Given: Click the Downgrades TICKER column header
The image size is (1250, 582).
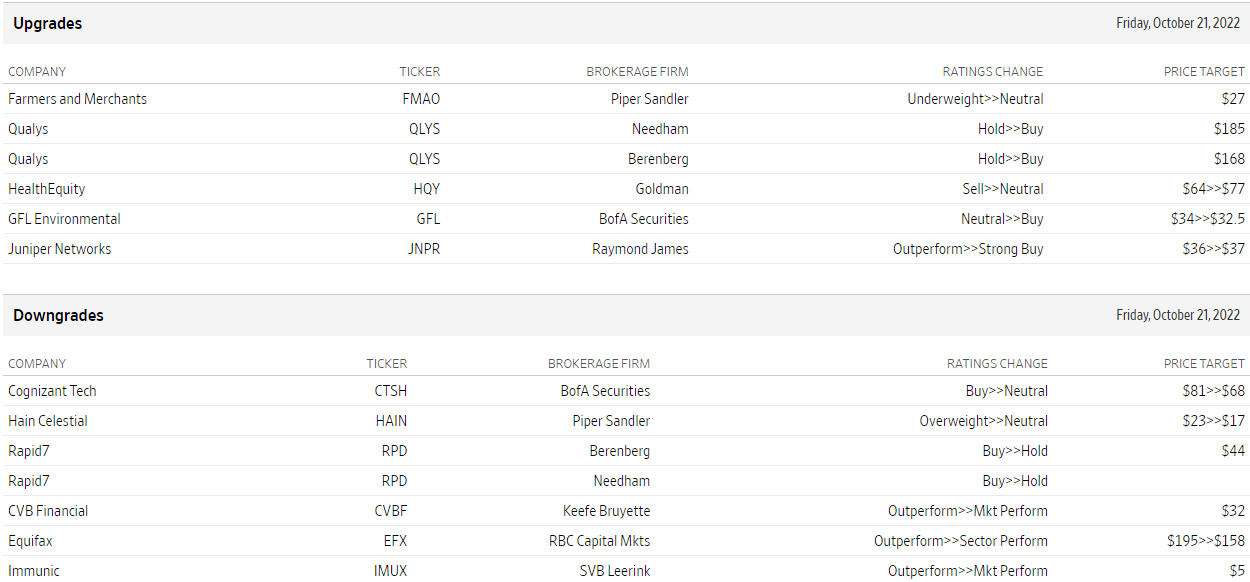Looking at the screenshot, I should tap(386, 364).
